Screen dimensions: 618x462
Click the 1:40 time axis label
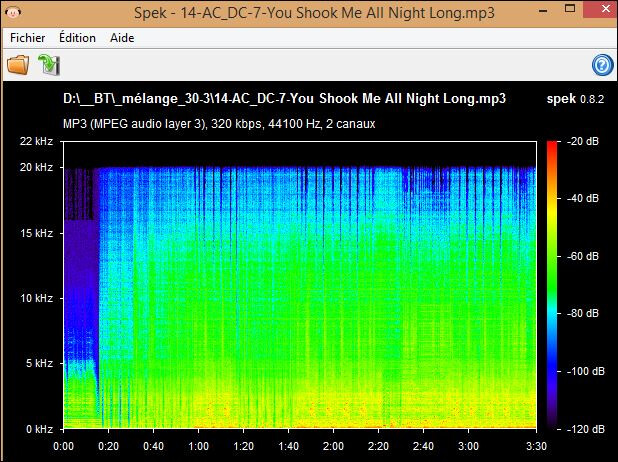coord(289,446)
